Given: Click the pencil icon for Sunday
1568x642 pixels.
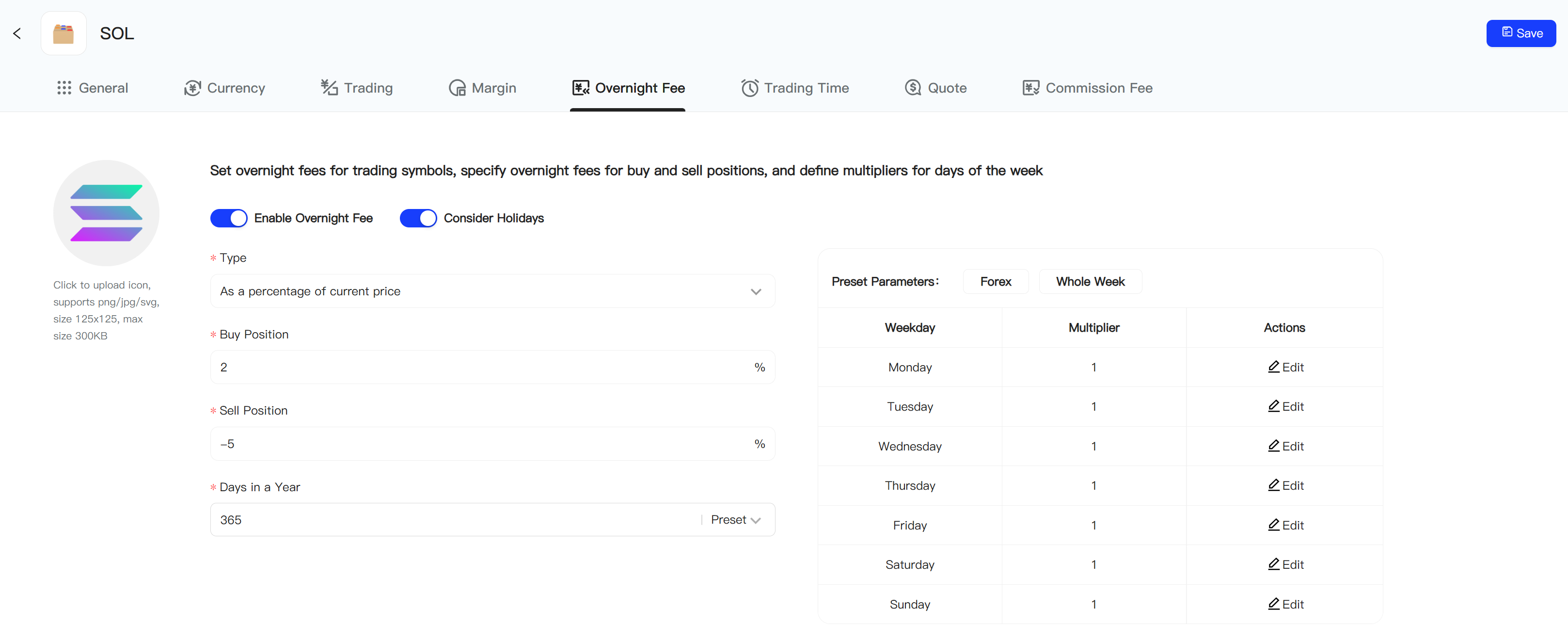Looking at the screenshot, I should (x=1273, y=604).
